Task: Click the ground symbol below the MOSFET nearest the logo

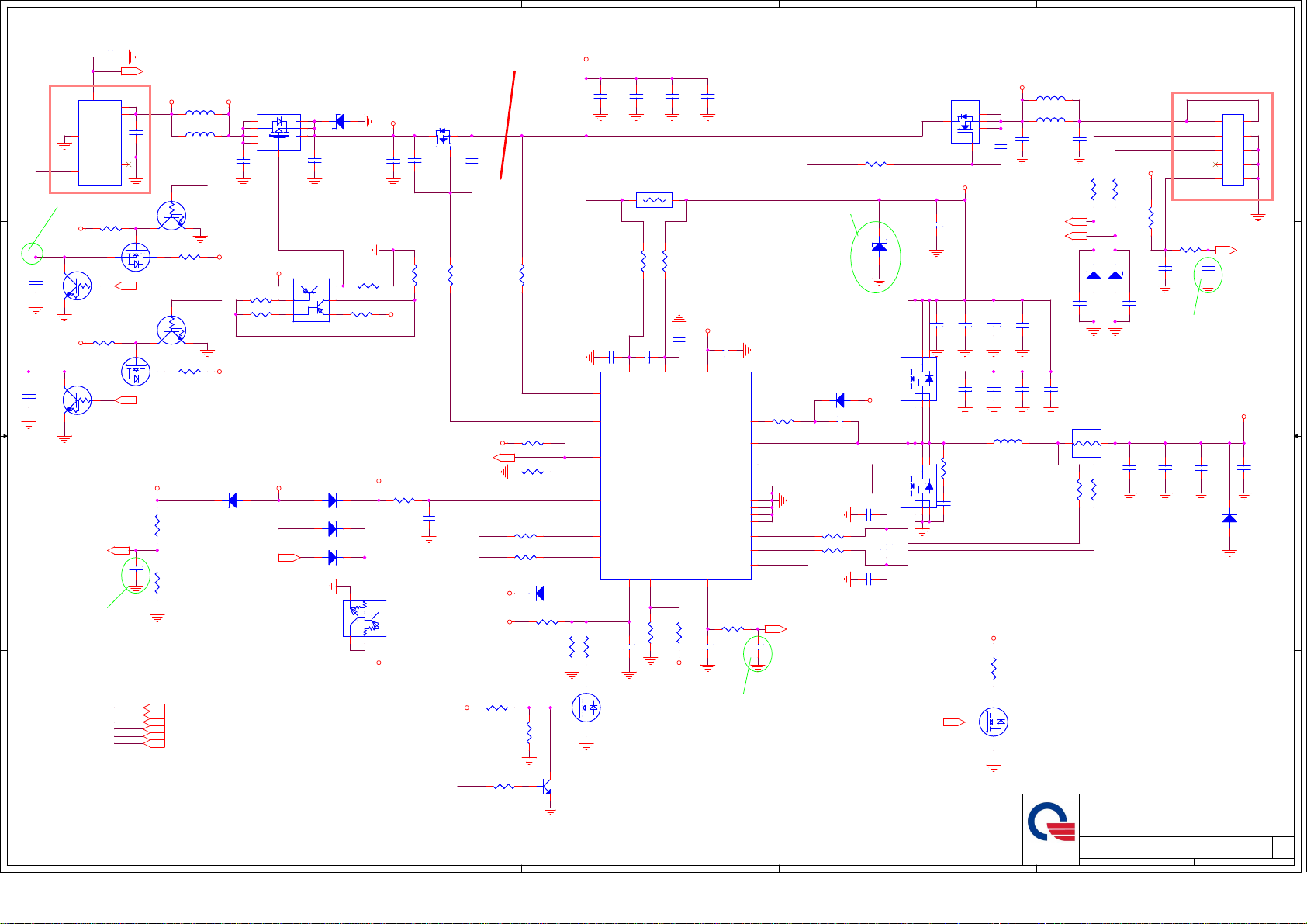Action: click(994, 767)
